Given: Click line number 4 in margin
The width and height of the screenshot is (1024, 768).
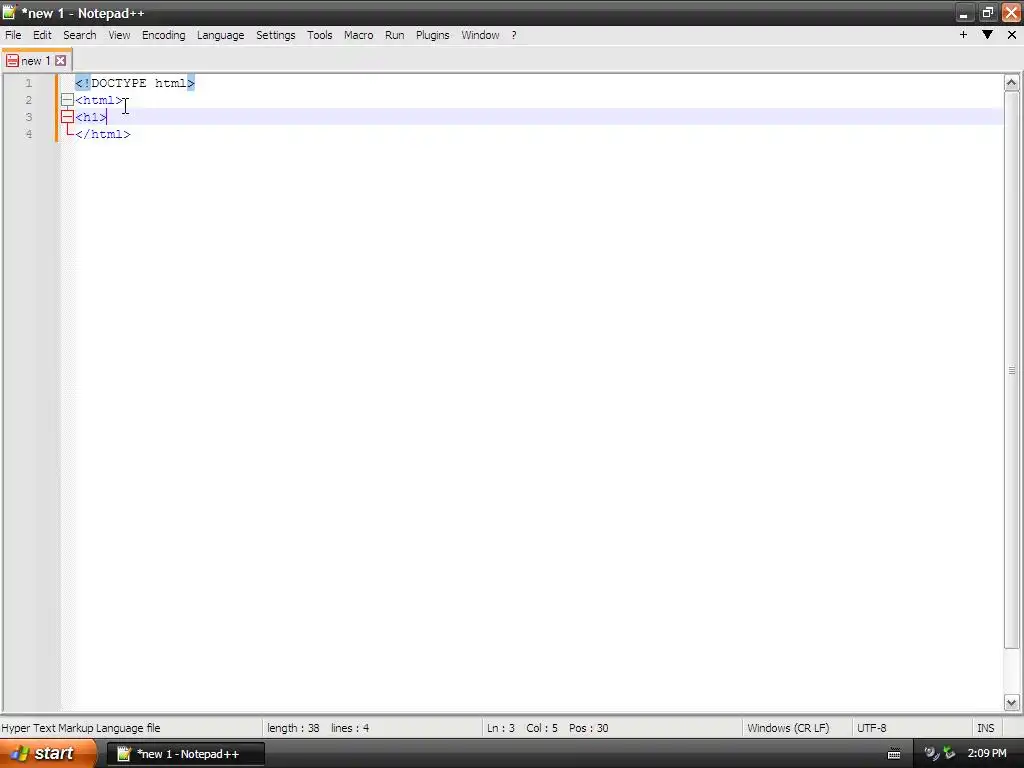Looking at the screenshot, I should click(x=29, y=134).
